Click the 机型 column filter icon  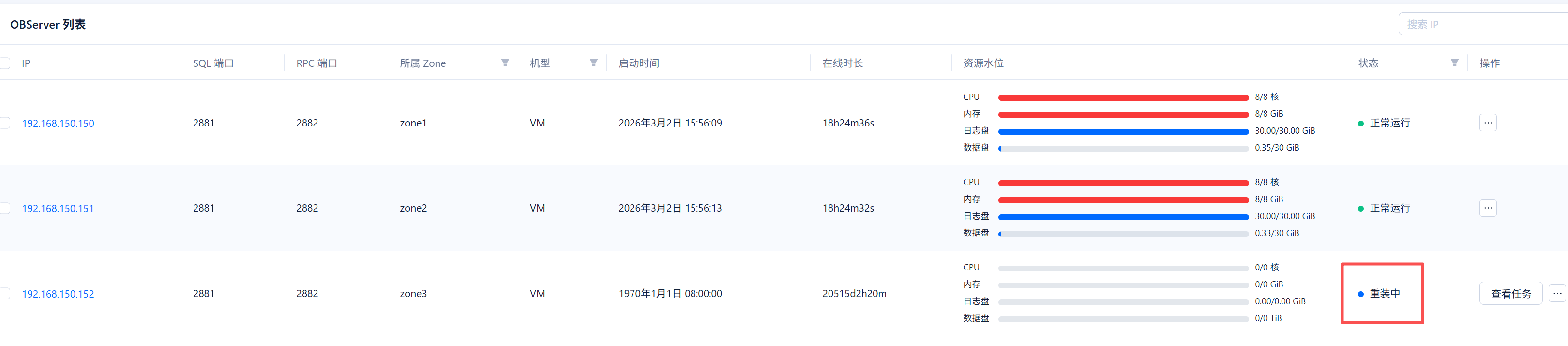[593, 63]
